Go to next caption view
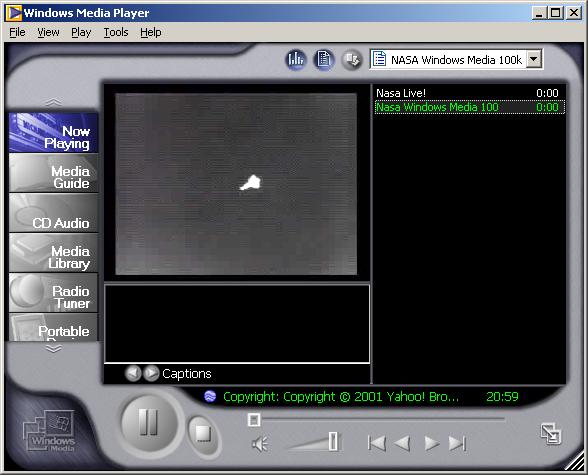The width and height of the screenshot is (588, 475). pos(152,373)
